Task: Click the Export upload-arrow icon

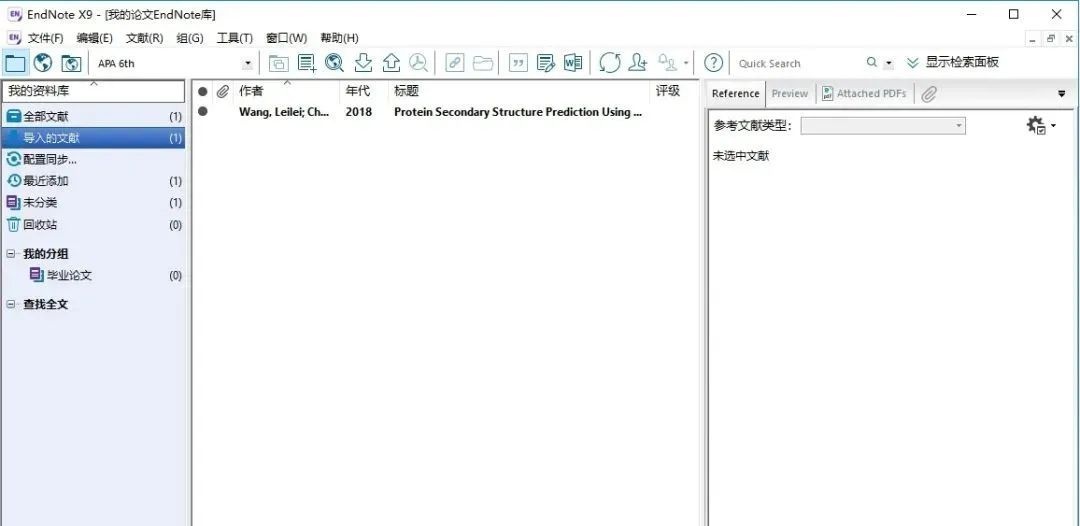Action: point(391,63)
